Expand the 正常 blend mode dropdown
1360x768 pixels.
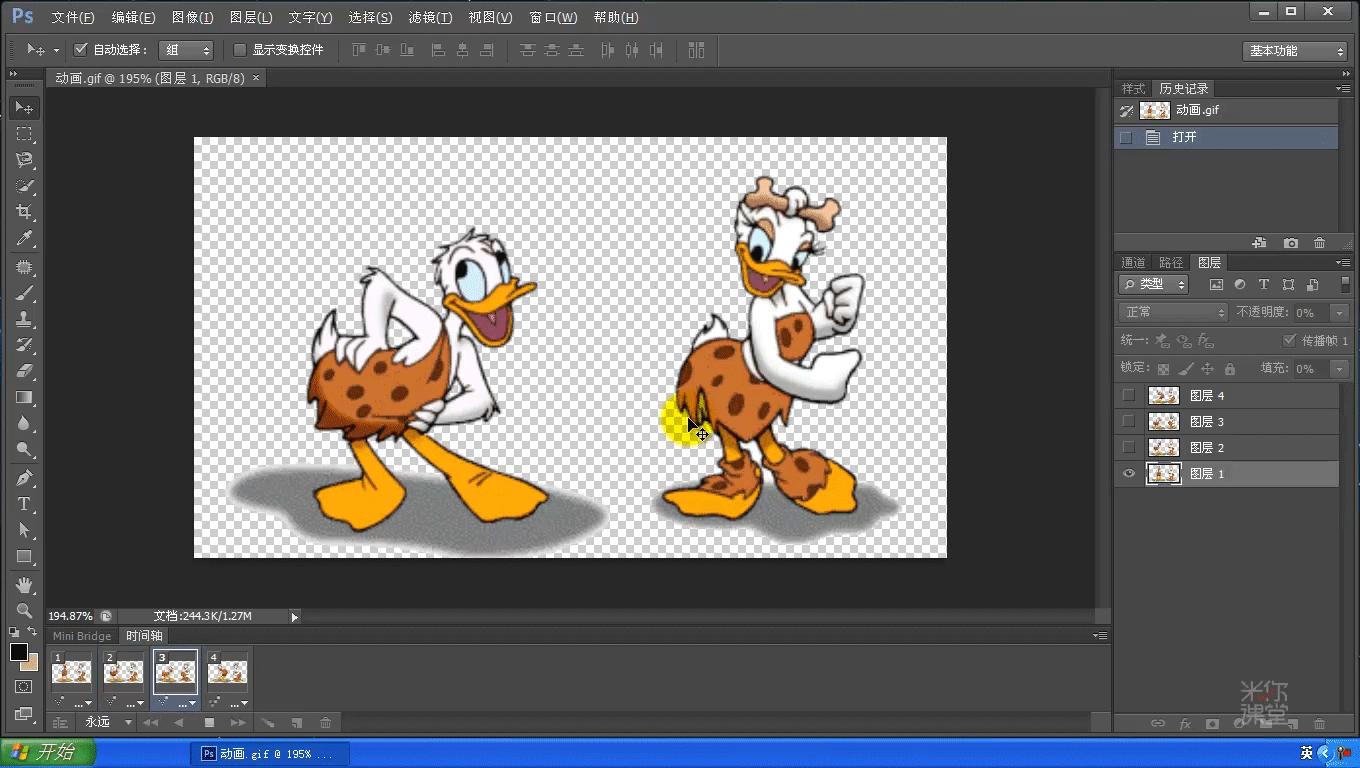tap(1172, 312)
